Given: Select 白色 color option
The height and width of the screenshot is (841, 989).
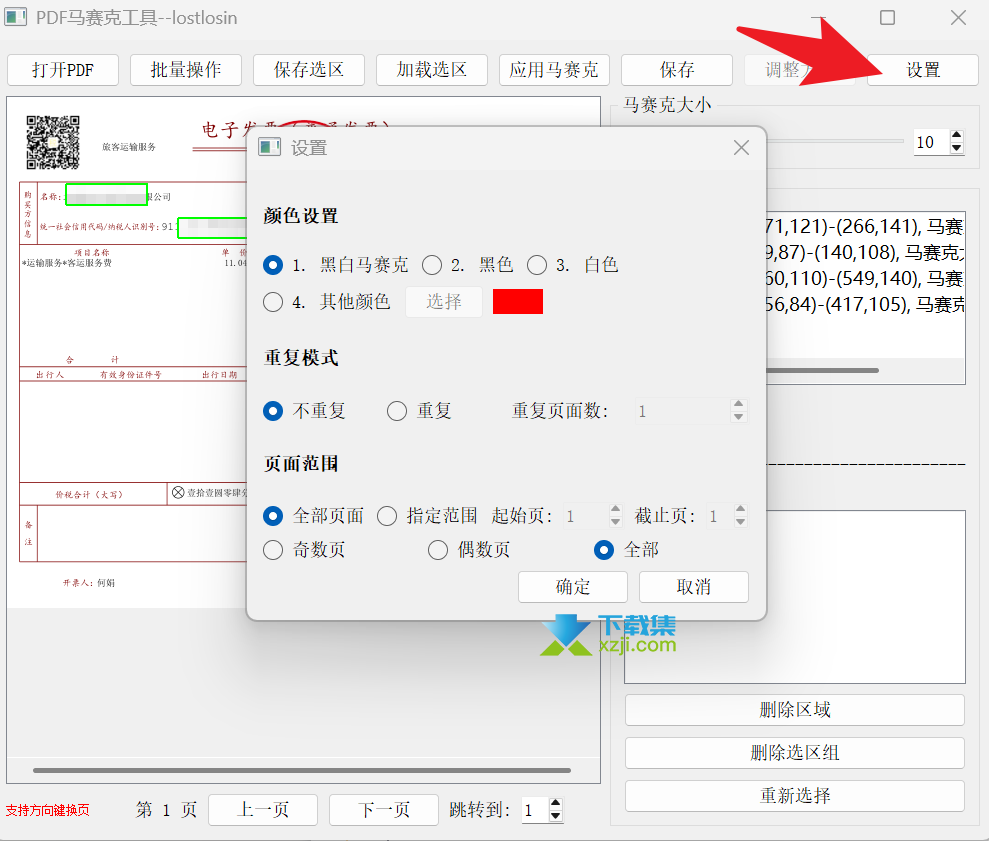Looking at the screenshot, I should (x=538, y=265).
